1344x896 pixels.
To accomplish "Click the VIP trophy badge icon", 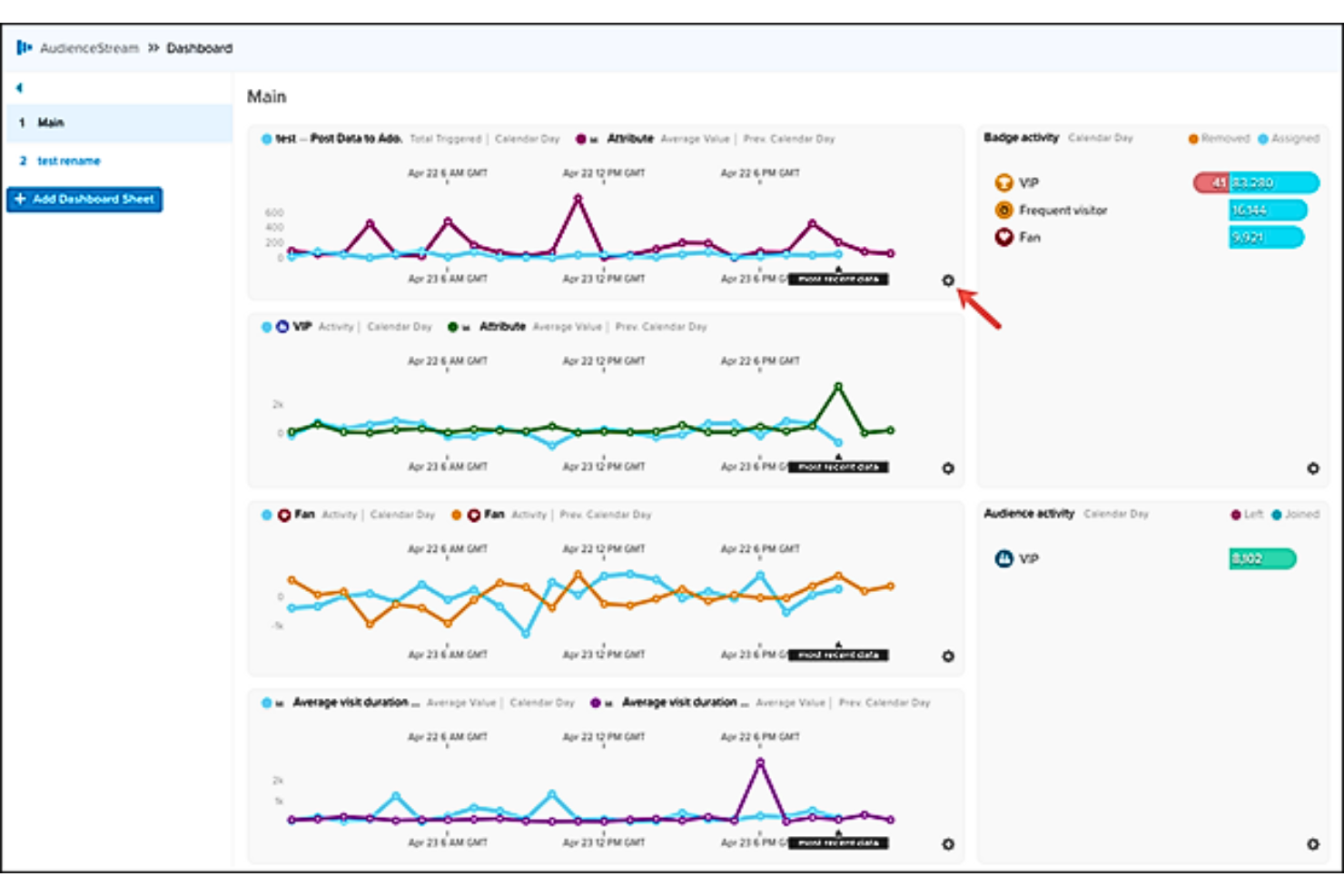I will click(1003, 182).
